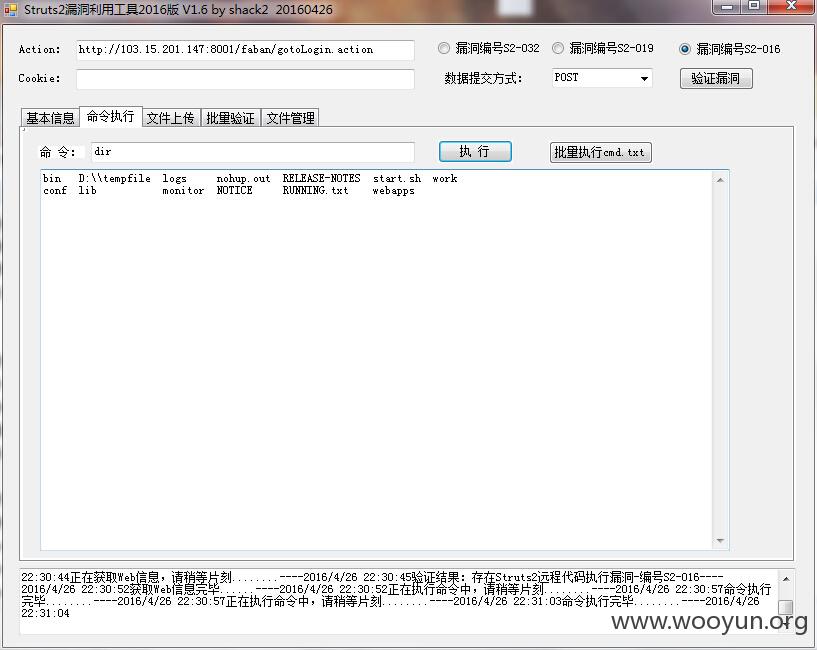Close the Struts2 tool window
This screenshot has width=817, height=650.
(791, 7)
